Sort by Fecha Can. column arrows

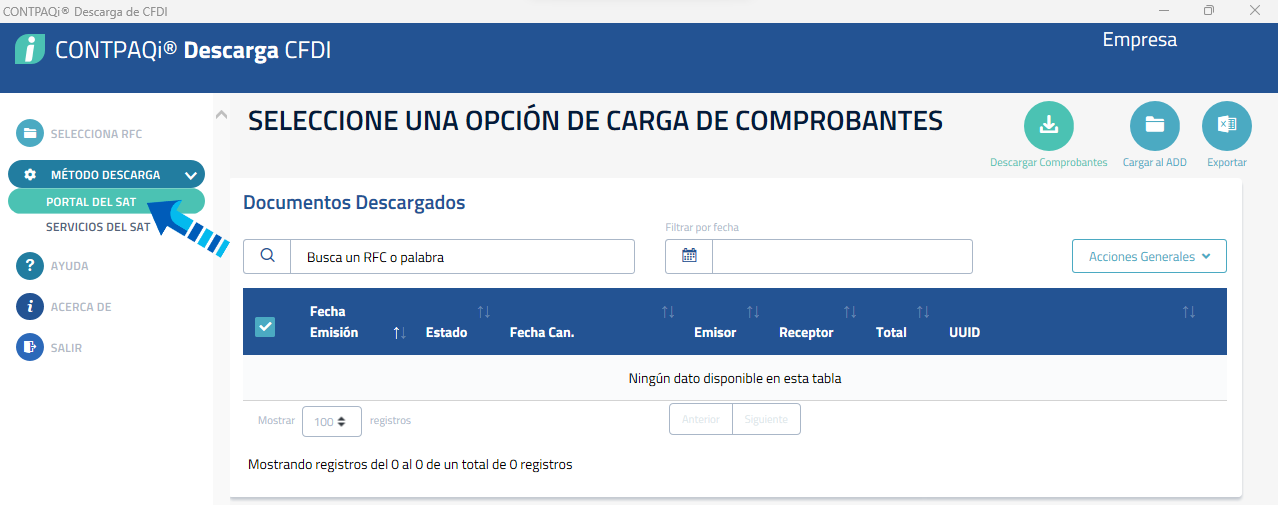click(x=668, y=312)
